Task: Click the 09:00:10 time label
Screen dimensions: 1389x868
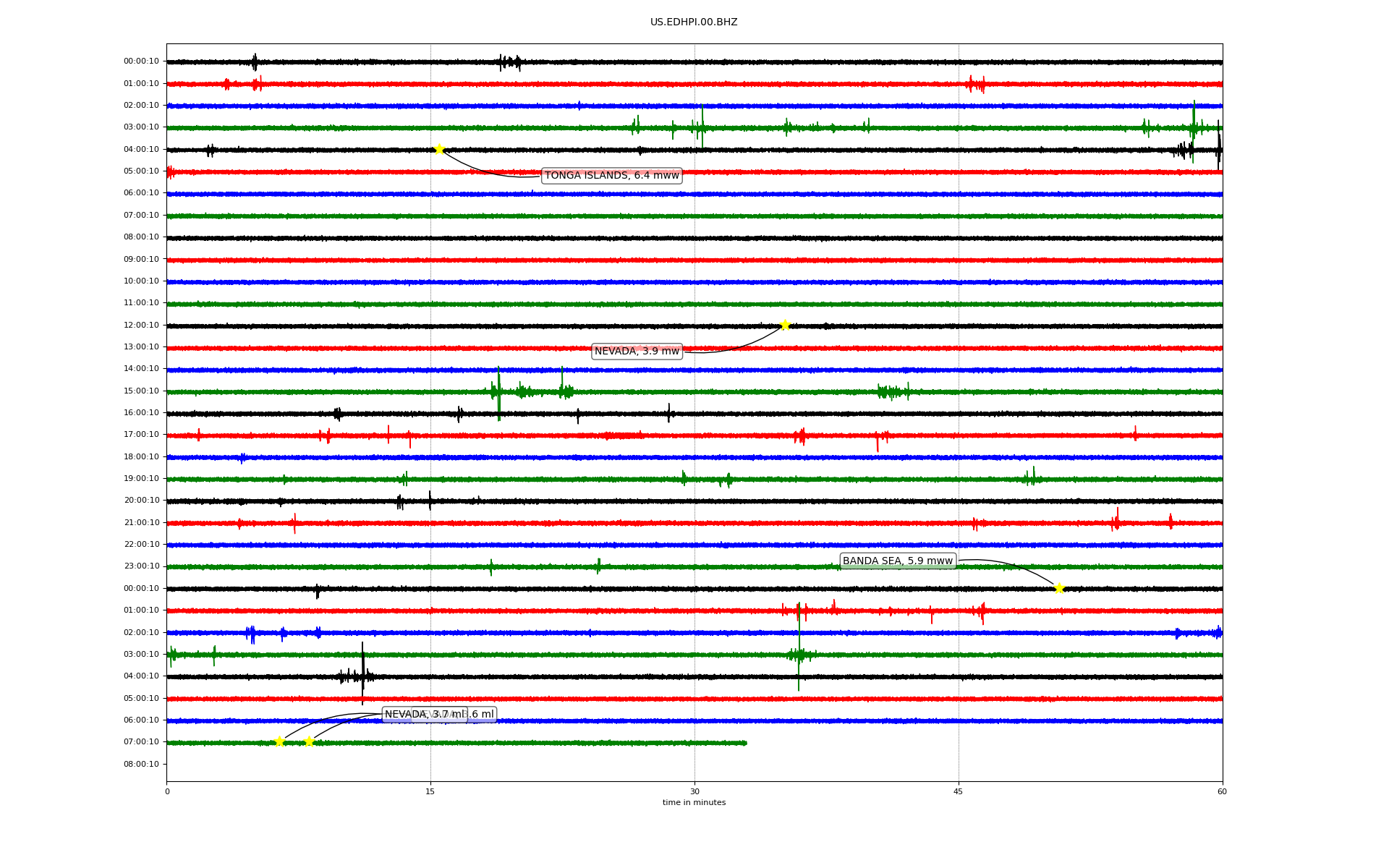Action: coord(141,260)
